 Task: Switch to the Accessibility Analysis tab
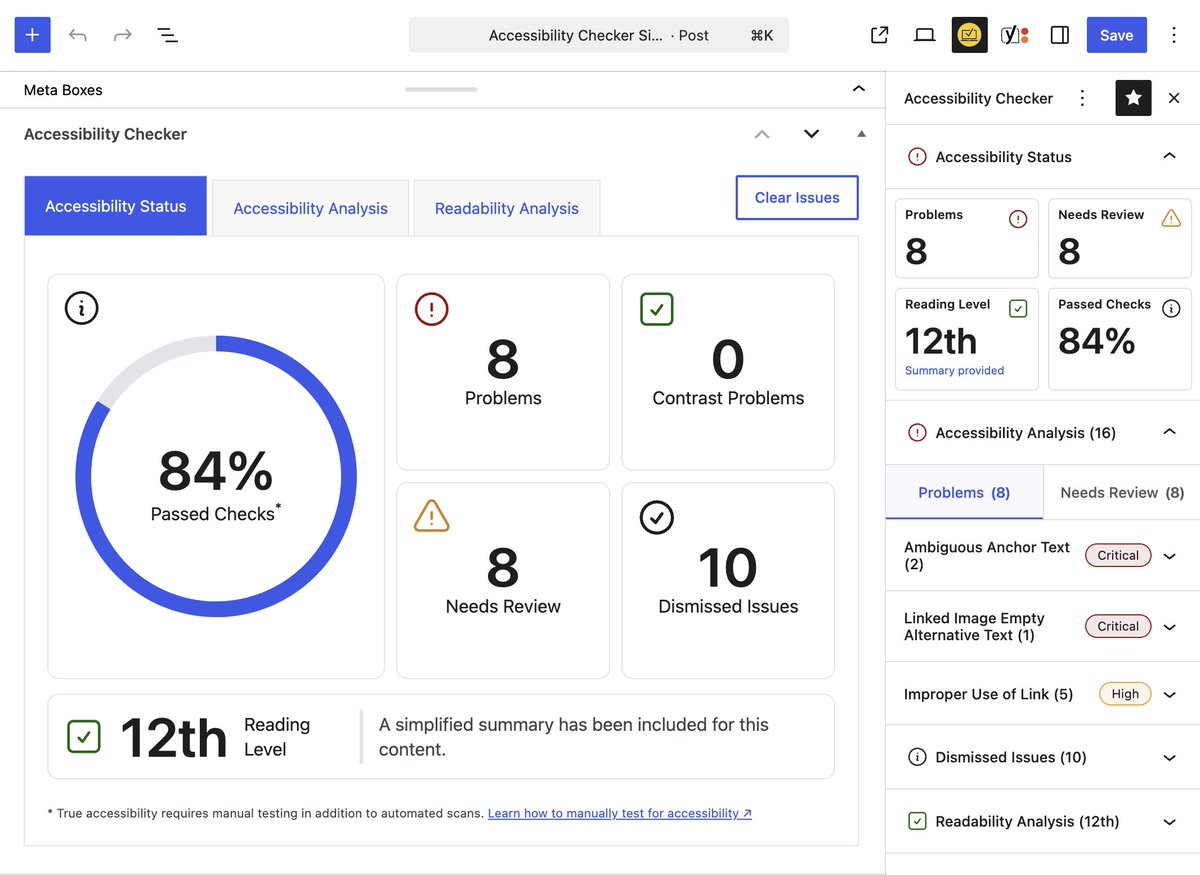click(x=310, y=208)
